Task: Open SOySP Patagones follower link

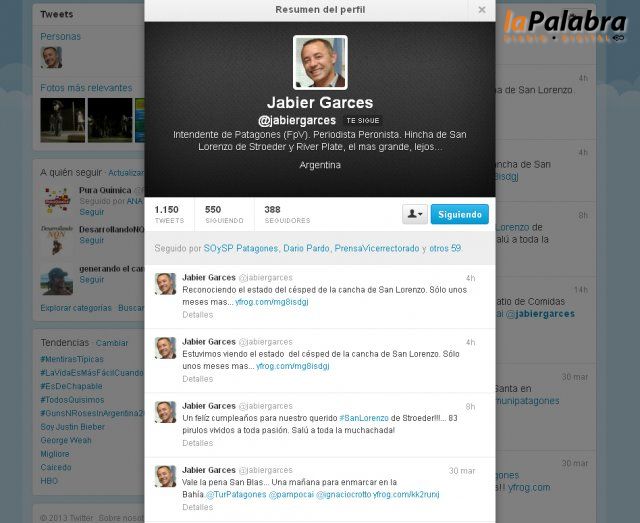Action: 241,248
